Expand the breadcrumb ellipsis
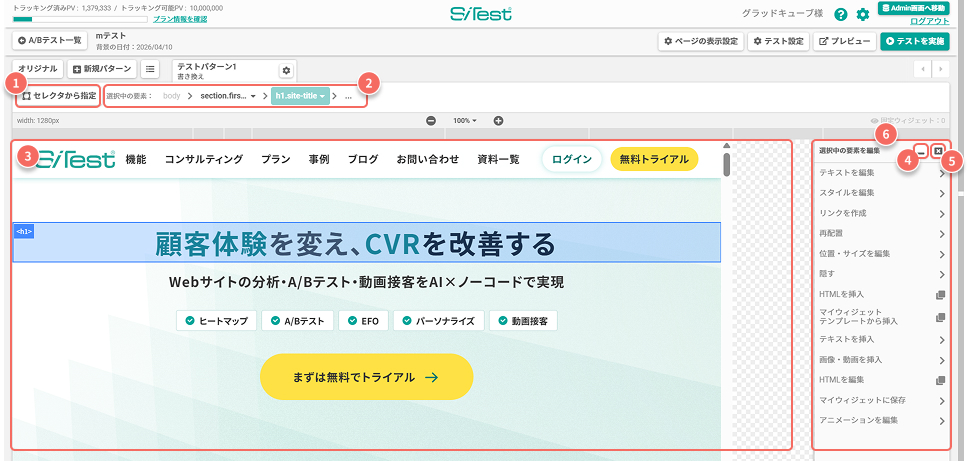968x461 pixels. [349, 96]
